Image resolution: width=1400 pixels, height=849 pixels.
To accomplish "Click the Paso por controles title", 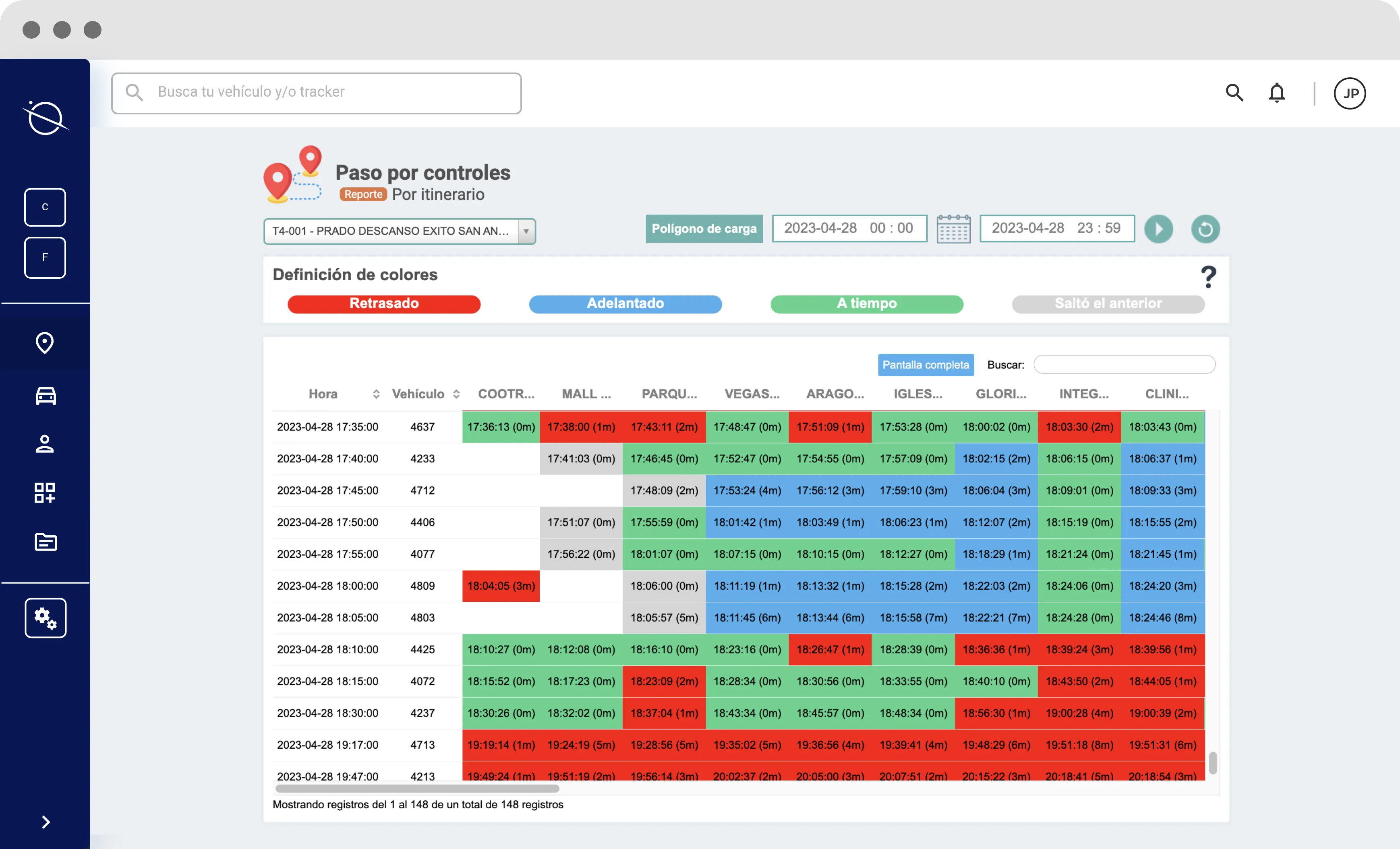I will coord(423,173).
